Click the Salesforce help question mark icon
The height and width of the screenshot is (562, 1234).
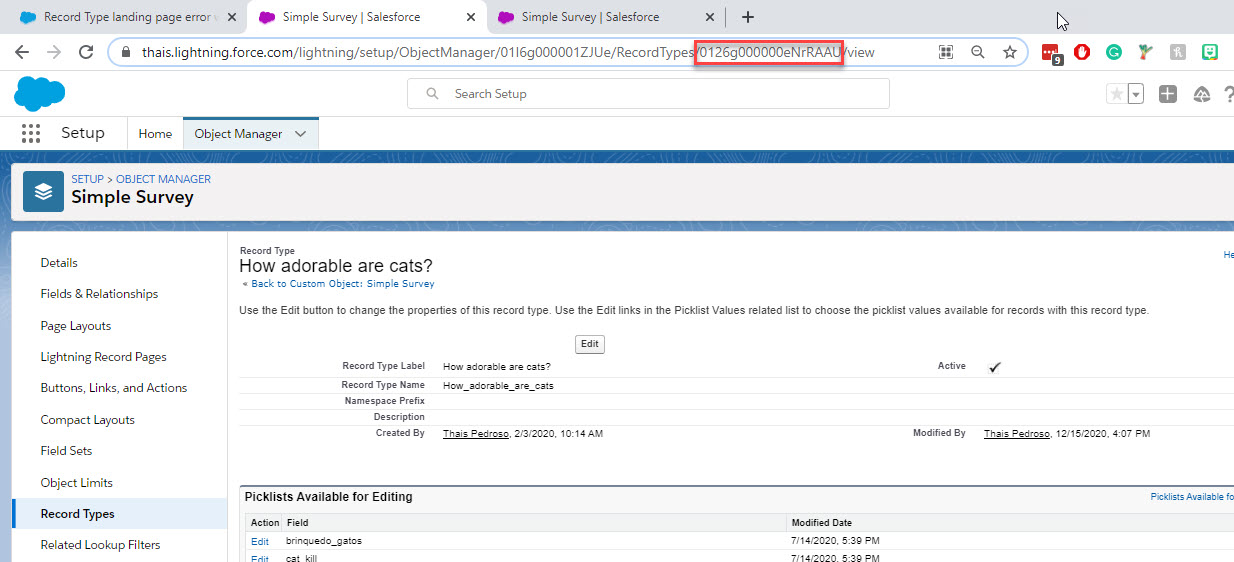point(1228,94)
